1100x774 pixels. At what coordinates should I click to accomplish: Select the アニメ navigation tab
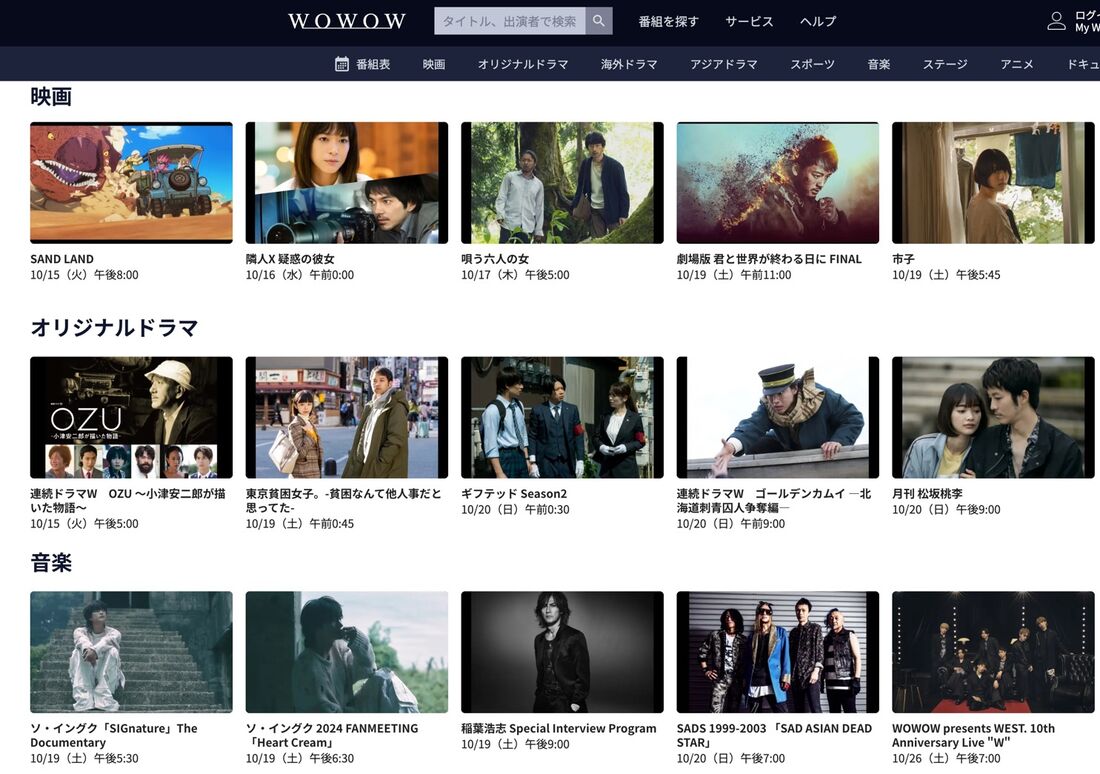[1017, 64]
